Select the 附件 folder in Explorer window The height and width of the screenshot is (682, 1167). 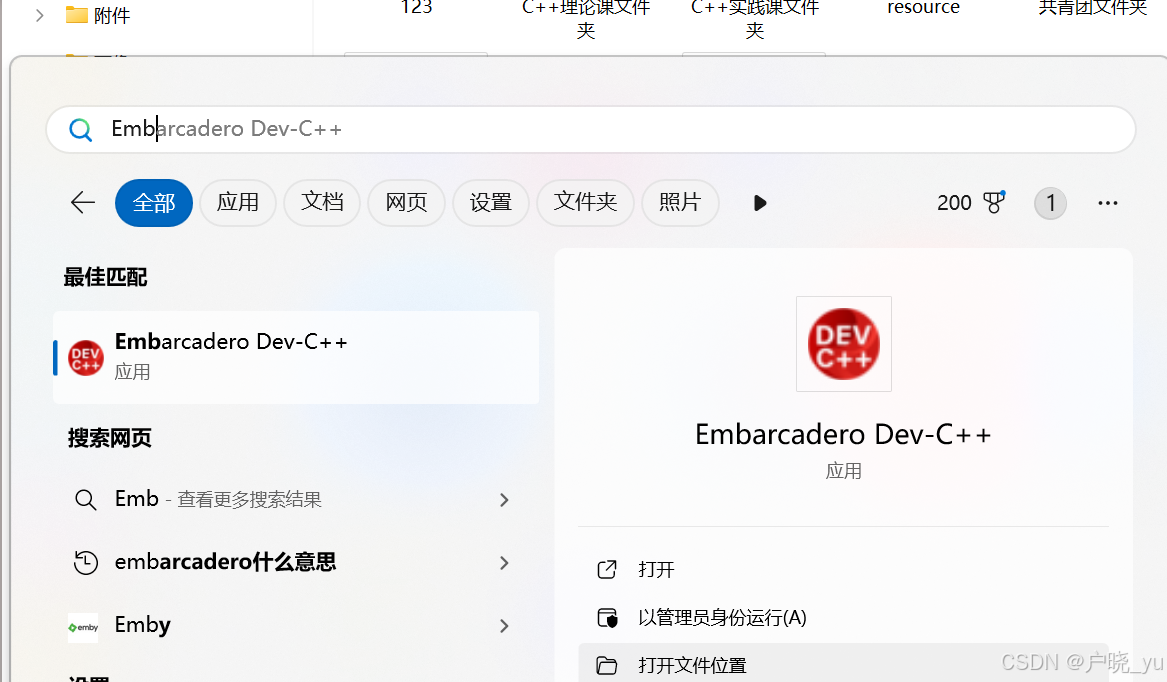tap(97, 15)
